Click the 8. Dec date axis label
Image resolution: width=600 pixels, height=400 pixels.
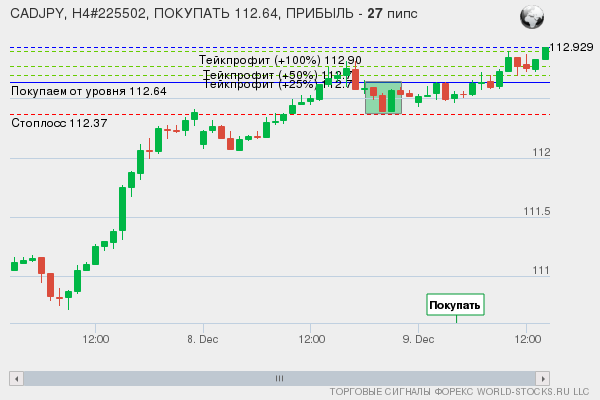[x=203, y=339]
